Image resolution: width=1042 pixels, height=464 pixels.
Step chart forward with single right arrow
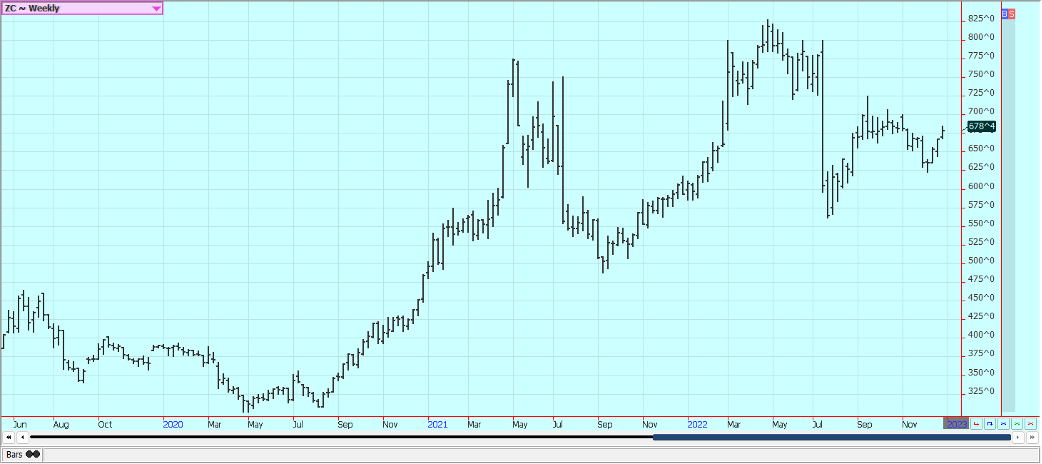pos(1018,437)
